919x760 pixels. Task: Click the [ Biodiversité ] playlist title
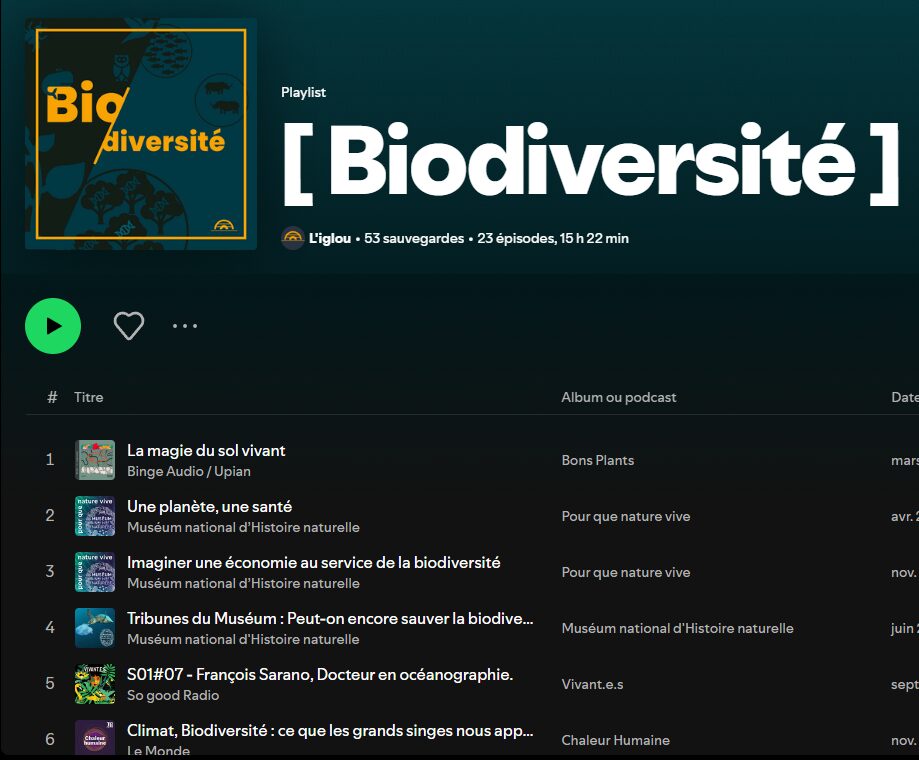click(591, 163)
